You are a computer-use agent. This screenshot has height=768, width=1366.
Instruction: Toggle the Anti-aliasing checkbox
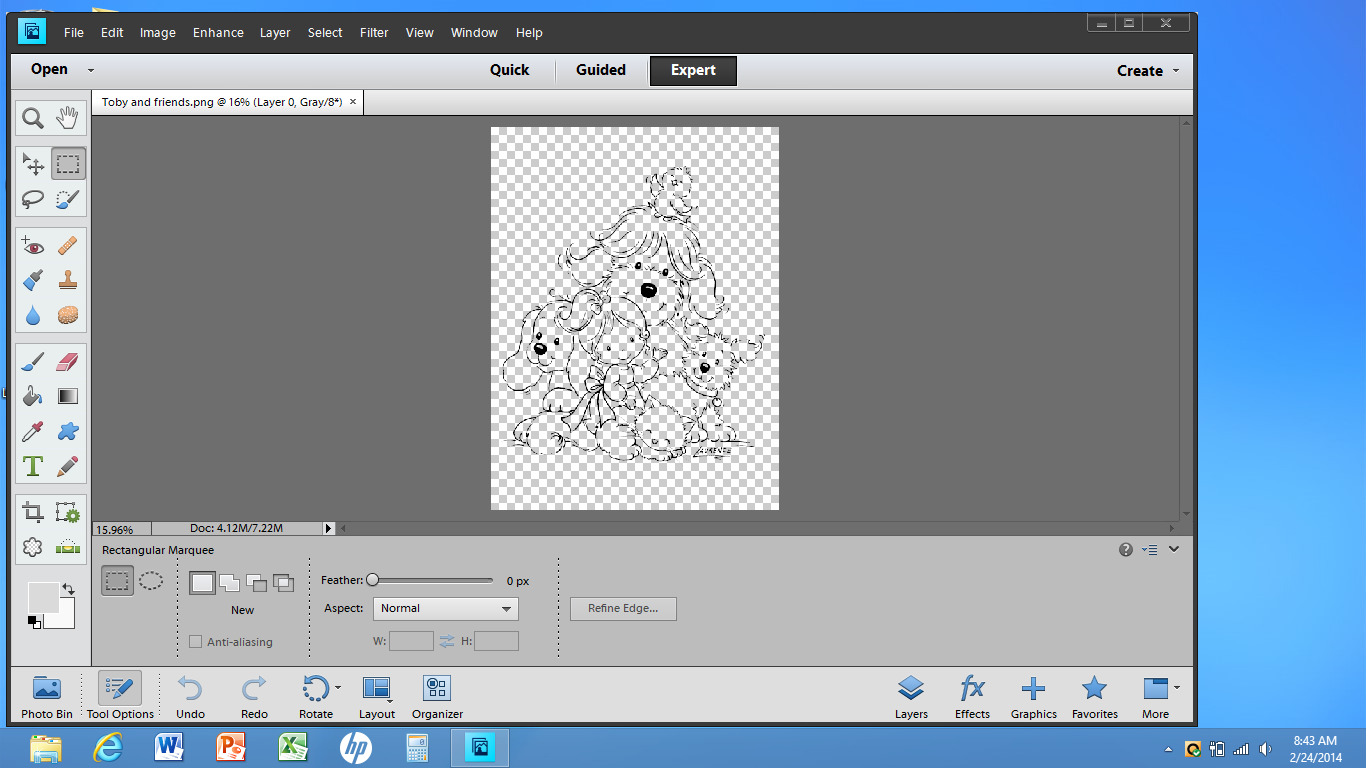[196, 642]
